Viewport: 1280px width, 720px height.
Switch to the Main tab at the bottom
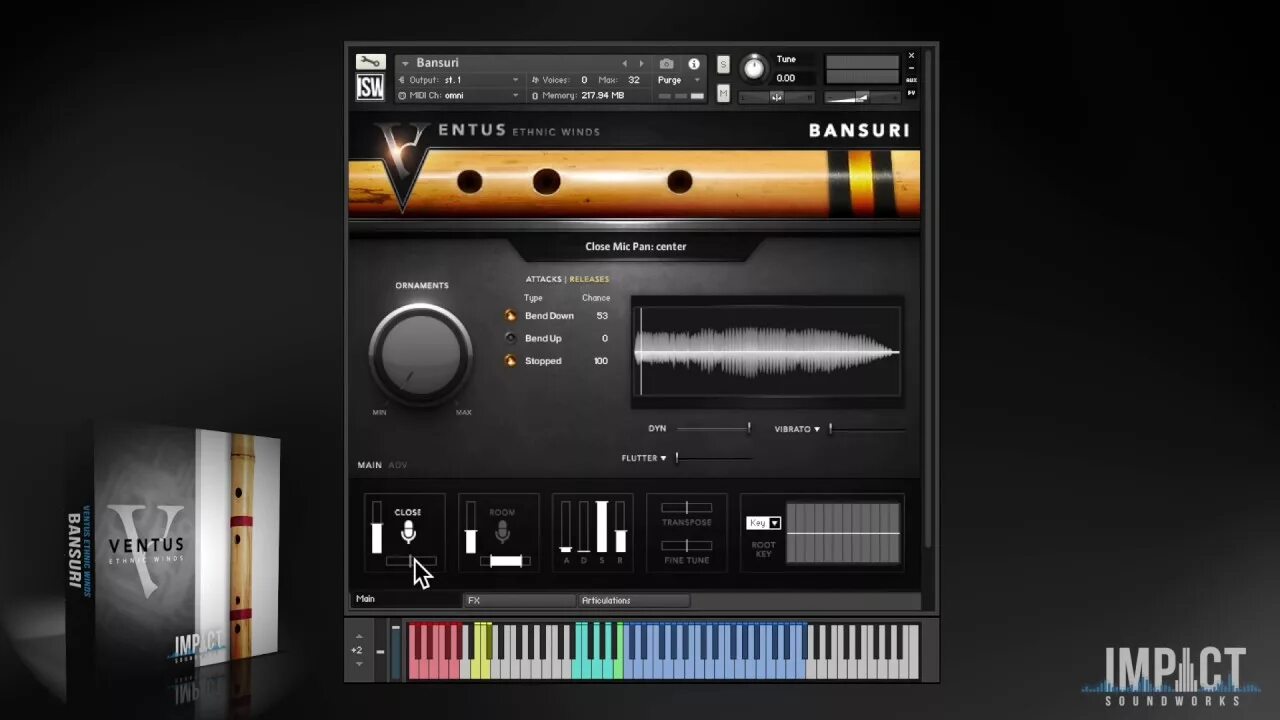tap(404, 599)
